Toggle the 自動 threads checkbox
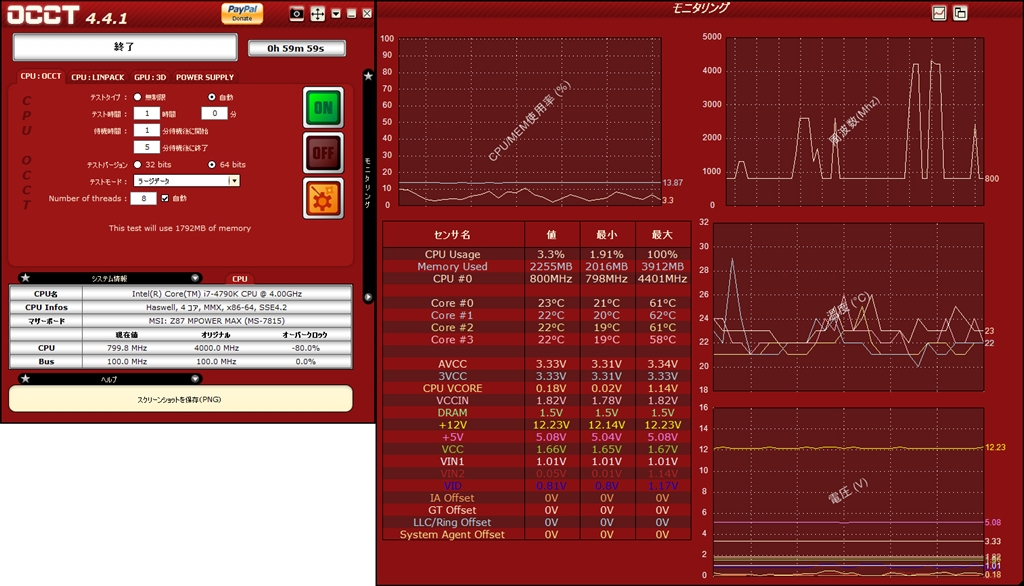The height and width of the screenshot is (586, 1024). pyautogui.click(x=165, y=198)
